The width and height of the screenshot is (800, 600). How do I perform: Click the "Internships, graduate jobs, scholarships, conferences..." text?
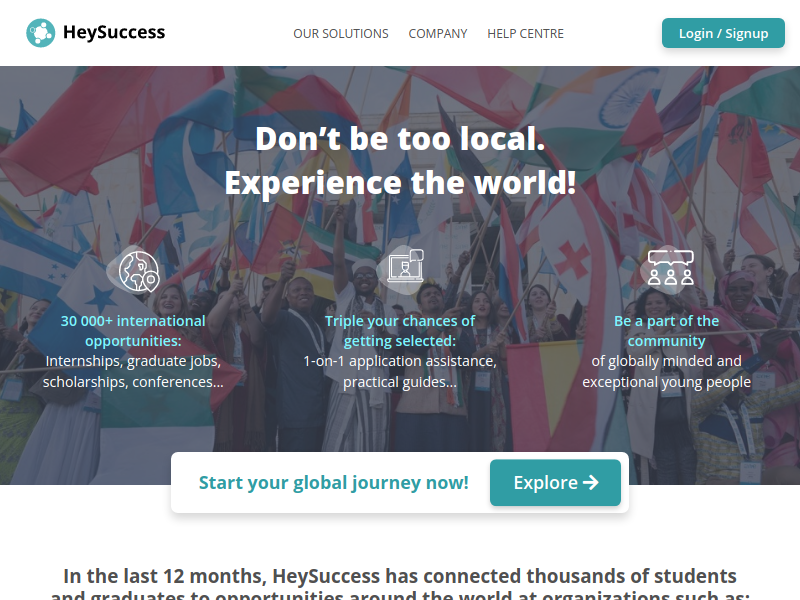point(133,371)
